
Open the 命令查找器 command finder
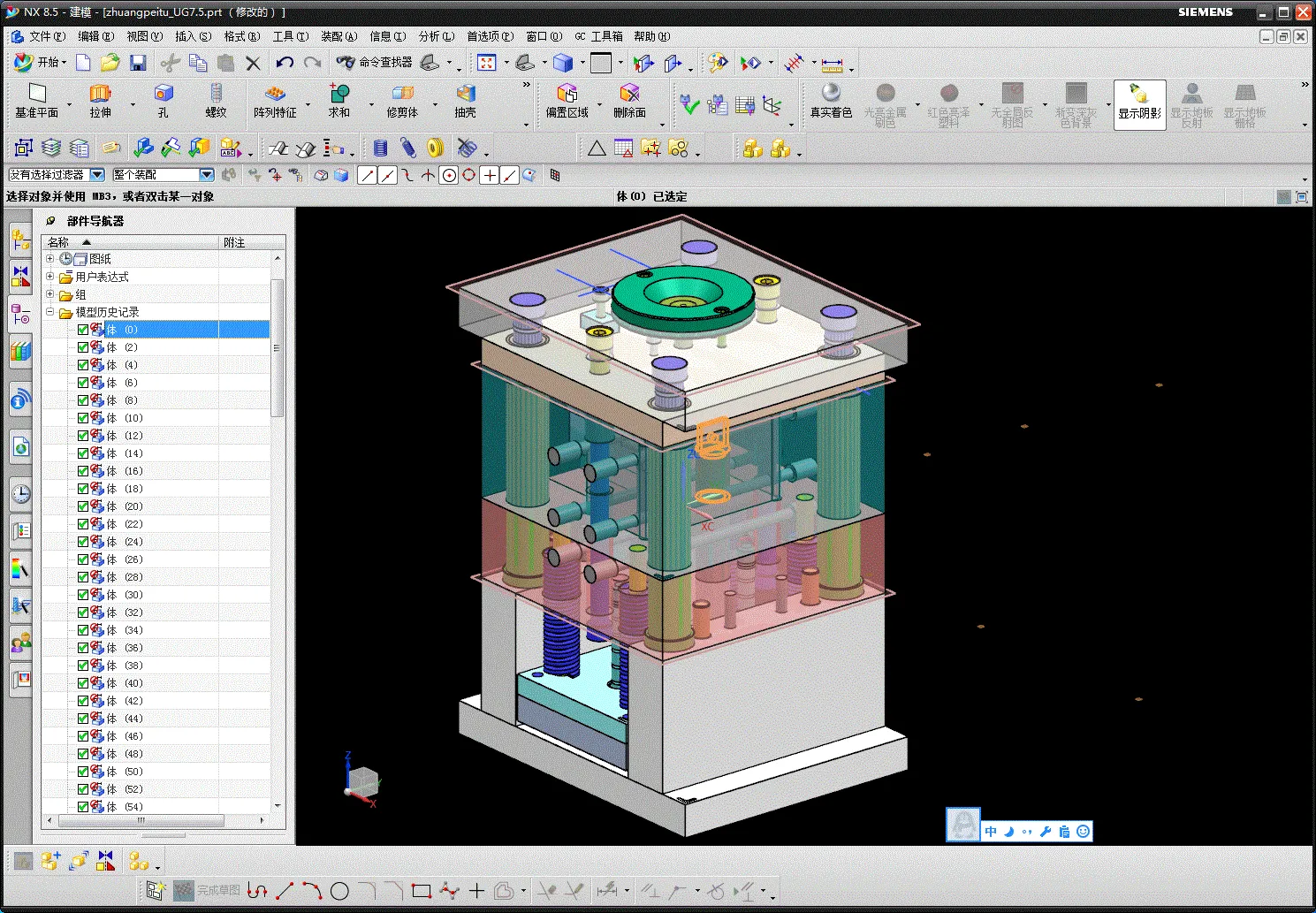(x=375, y=63)
